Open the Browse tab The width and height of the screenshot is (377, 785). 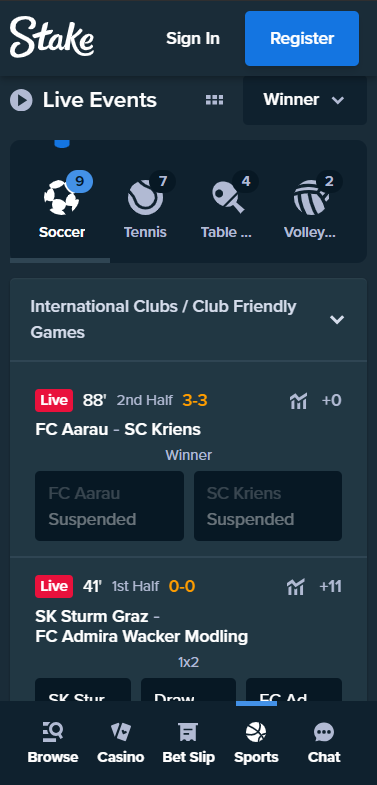tap(53, 742)
